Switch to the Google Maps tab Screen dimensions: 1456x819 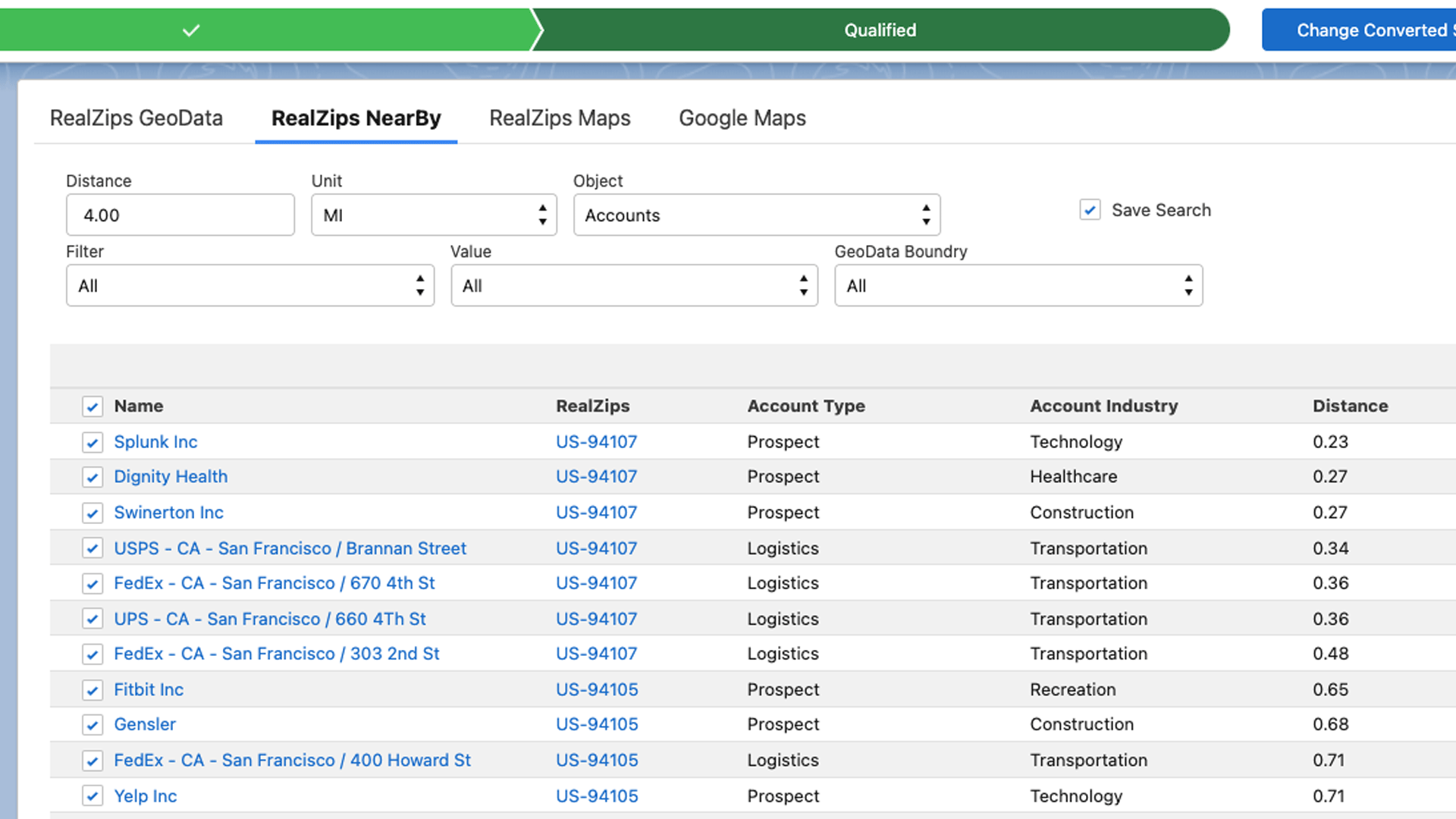742,118
